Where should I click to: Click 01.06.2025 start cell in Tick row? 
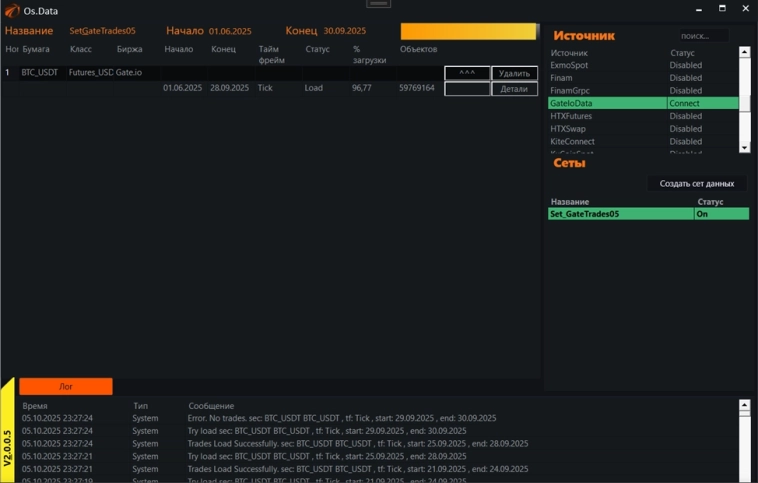[x=183, y=88]
